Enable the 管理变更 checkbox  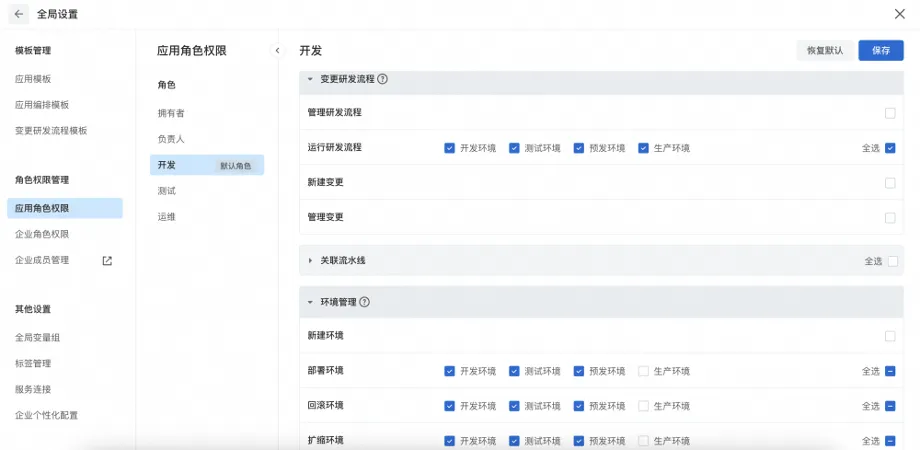pos(890,218)
